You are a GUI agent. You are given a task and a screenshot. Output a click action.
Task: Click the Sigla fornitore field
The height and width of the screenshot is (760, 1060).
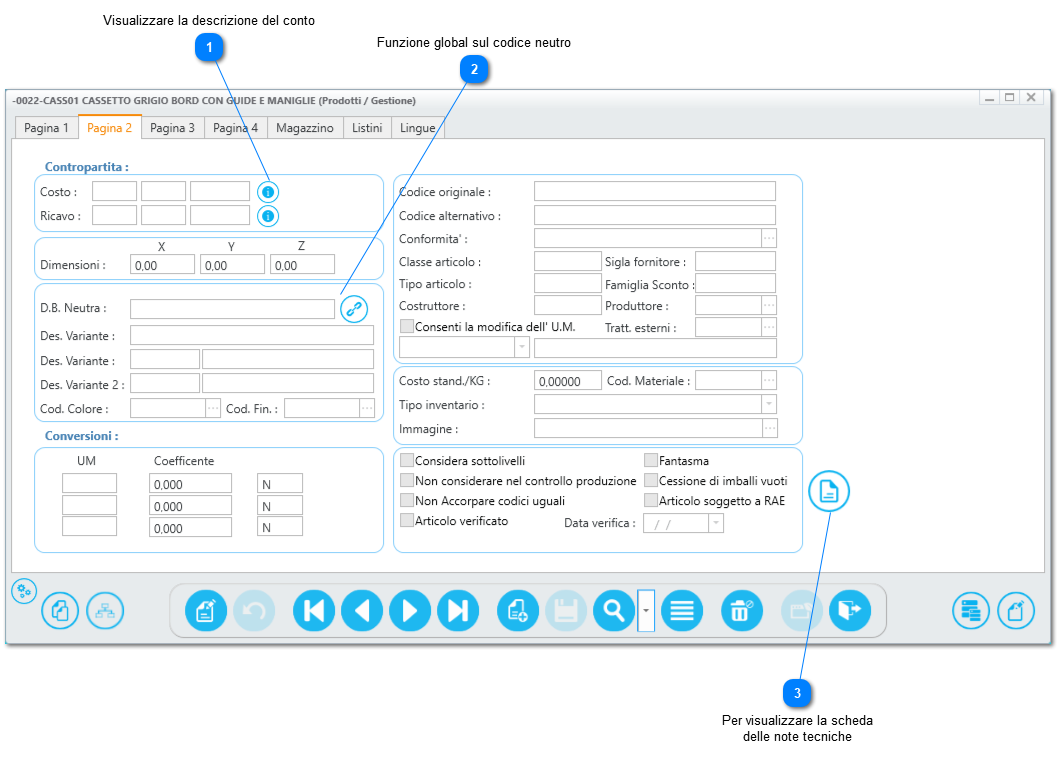click(x=736, y=262)
